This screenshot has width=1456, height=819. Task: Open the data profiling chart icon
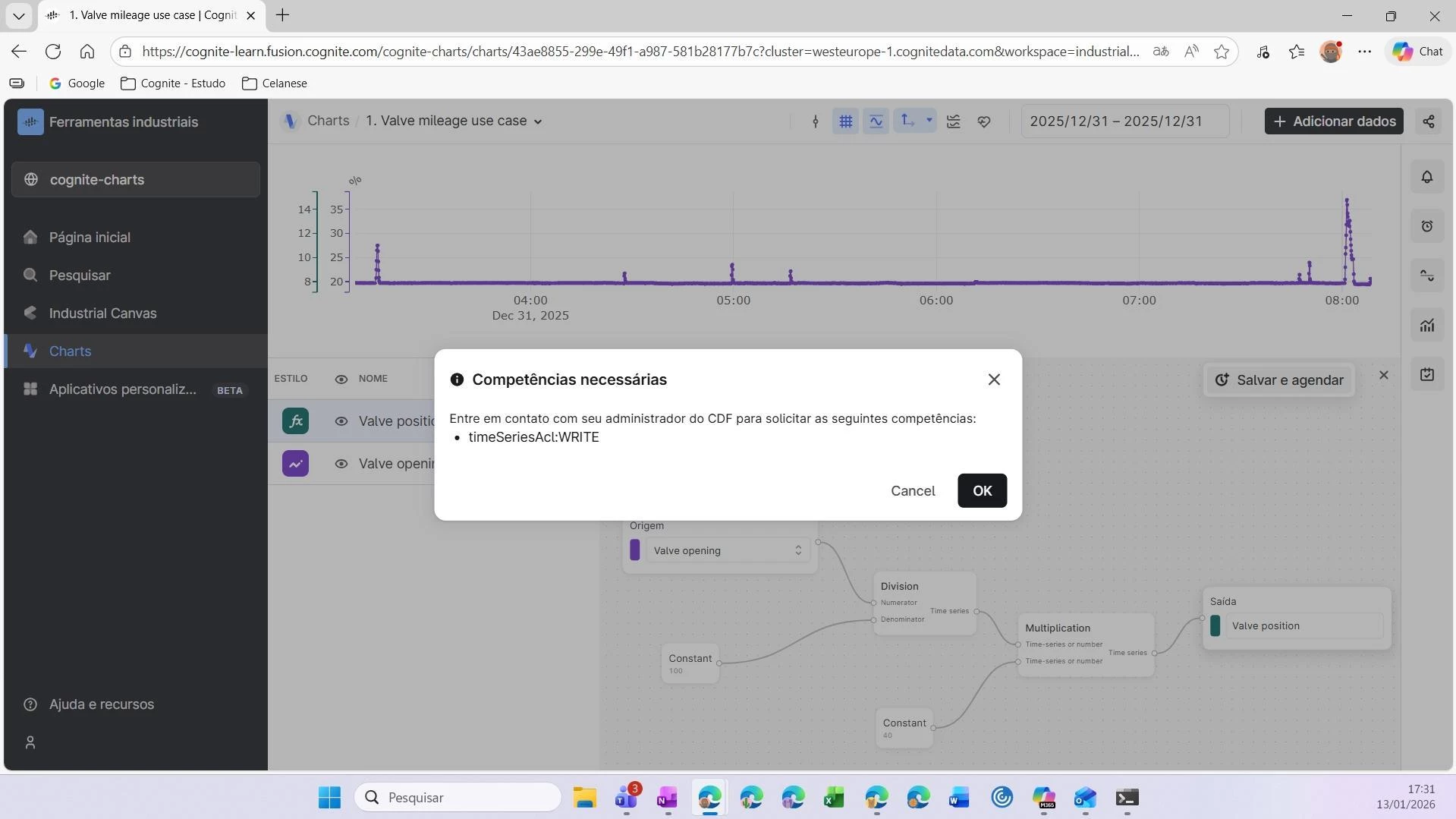pos(1427,325)
